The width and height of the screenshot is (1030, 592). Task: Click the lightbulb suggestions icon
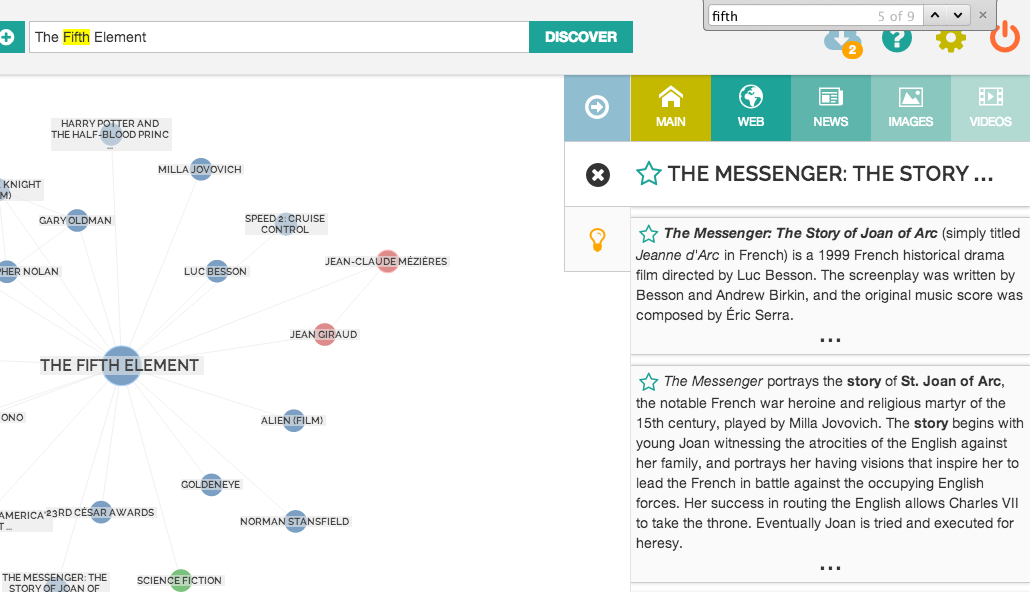pyautogui.click(x=597, y=239)
